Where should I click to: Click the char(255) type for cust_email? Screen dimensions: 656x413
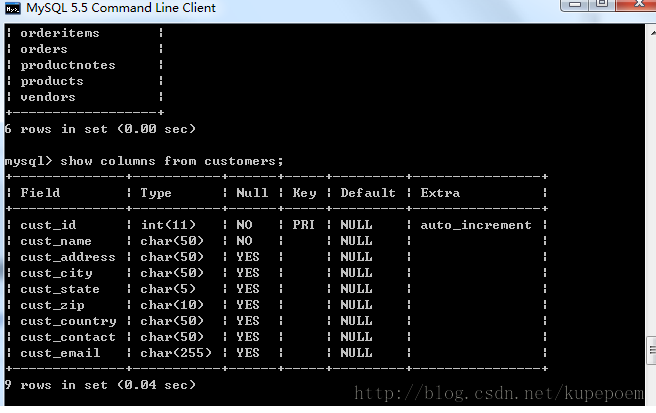[x=176, y=353]
